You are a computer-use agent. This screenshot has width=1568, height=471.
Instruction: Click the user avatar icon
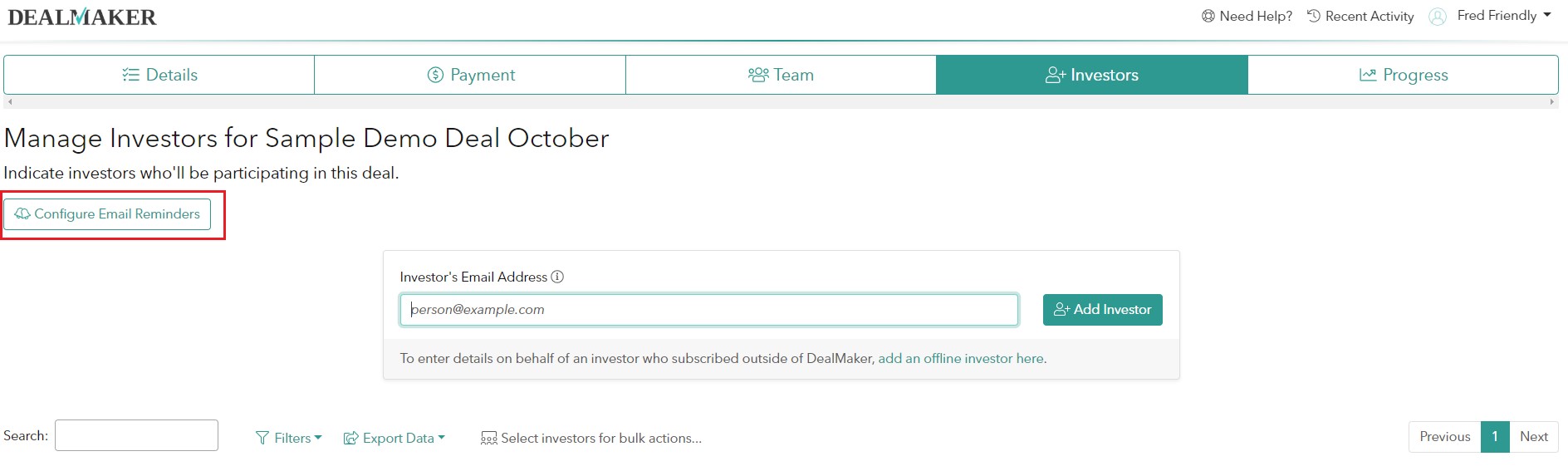[x=1437, y=17]
